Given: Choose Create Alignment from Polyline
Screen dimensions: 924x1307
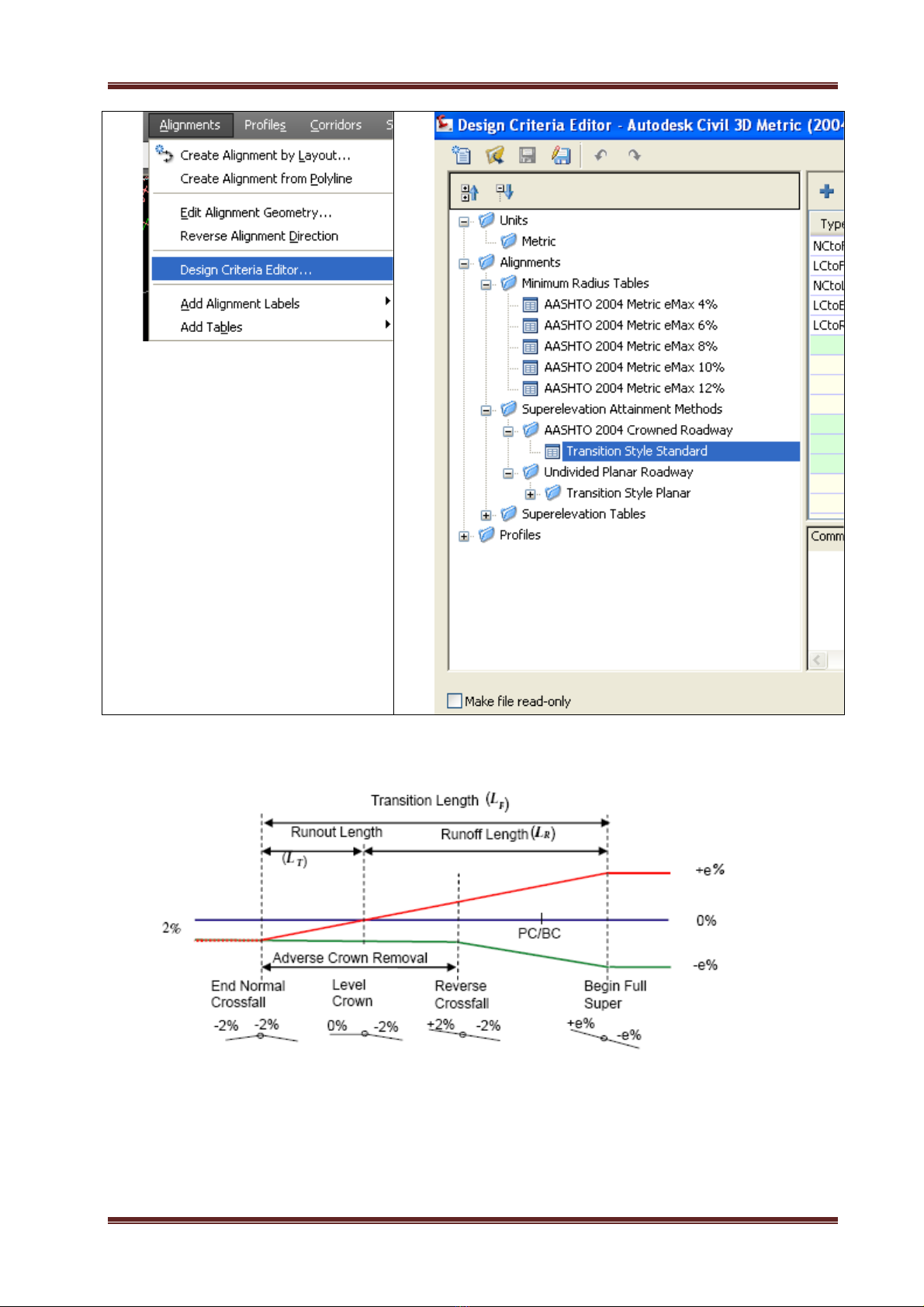Looking at the screenshot, I should [x=272, y=178].
